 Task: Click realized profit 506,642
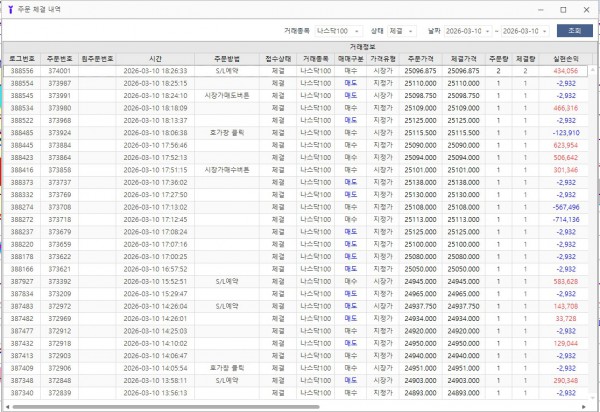pyautogui.click(x=566, y=158)
